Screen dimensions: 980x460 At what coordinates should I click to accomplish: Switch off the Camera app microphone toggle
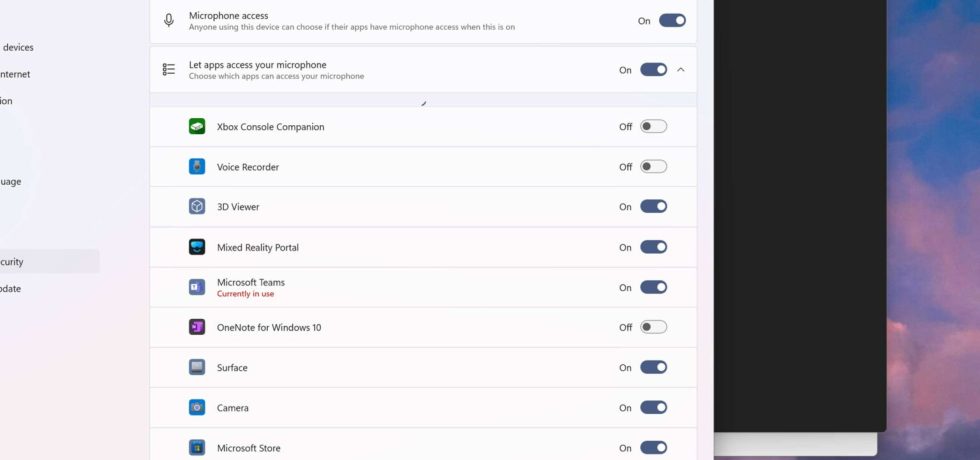point(654,408)
